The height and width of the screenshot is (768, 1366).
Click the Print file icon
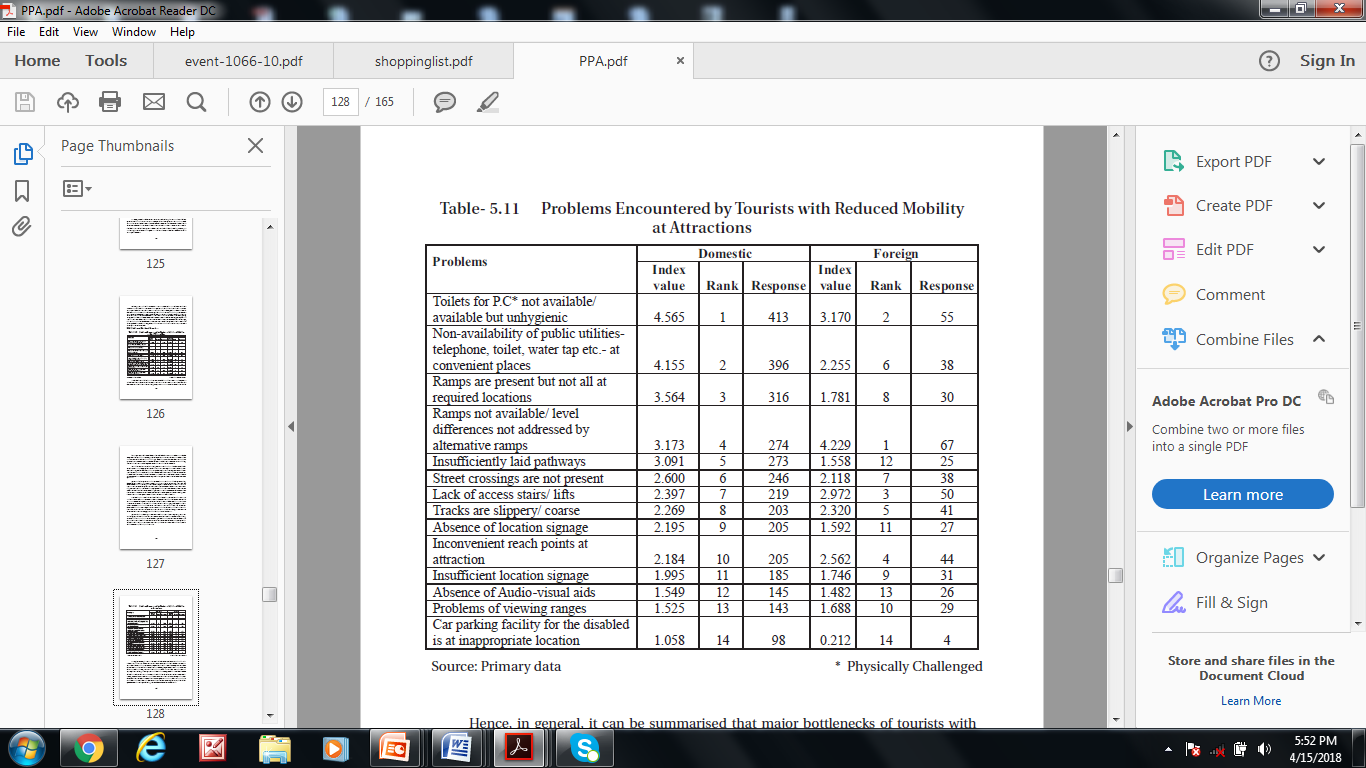(110, 102)
